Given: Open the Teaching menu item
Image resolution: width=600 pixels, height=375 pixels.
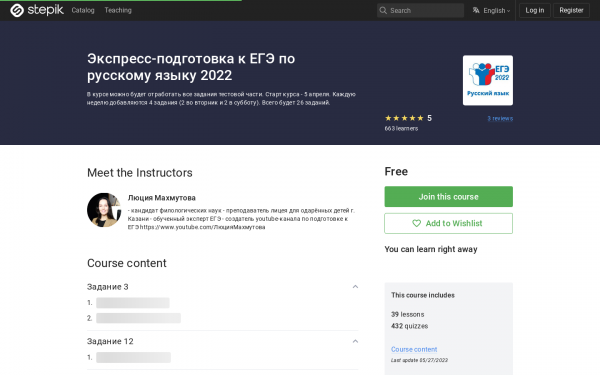Looking at the screenshot, I should [x=118, y=10].
